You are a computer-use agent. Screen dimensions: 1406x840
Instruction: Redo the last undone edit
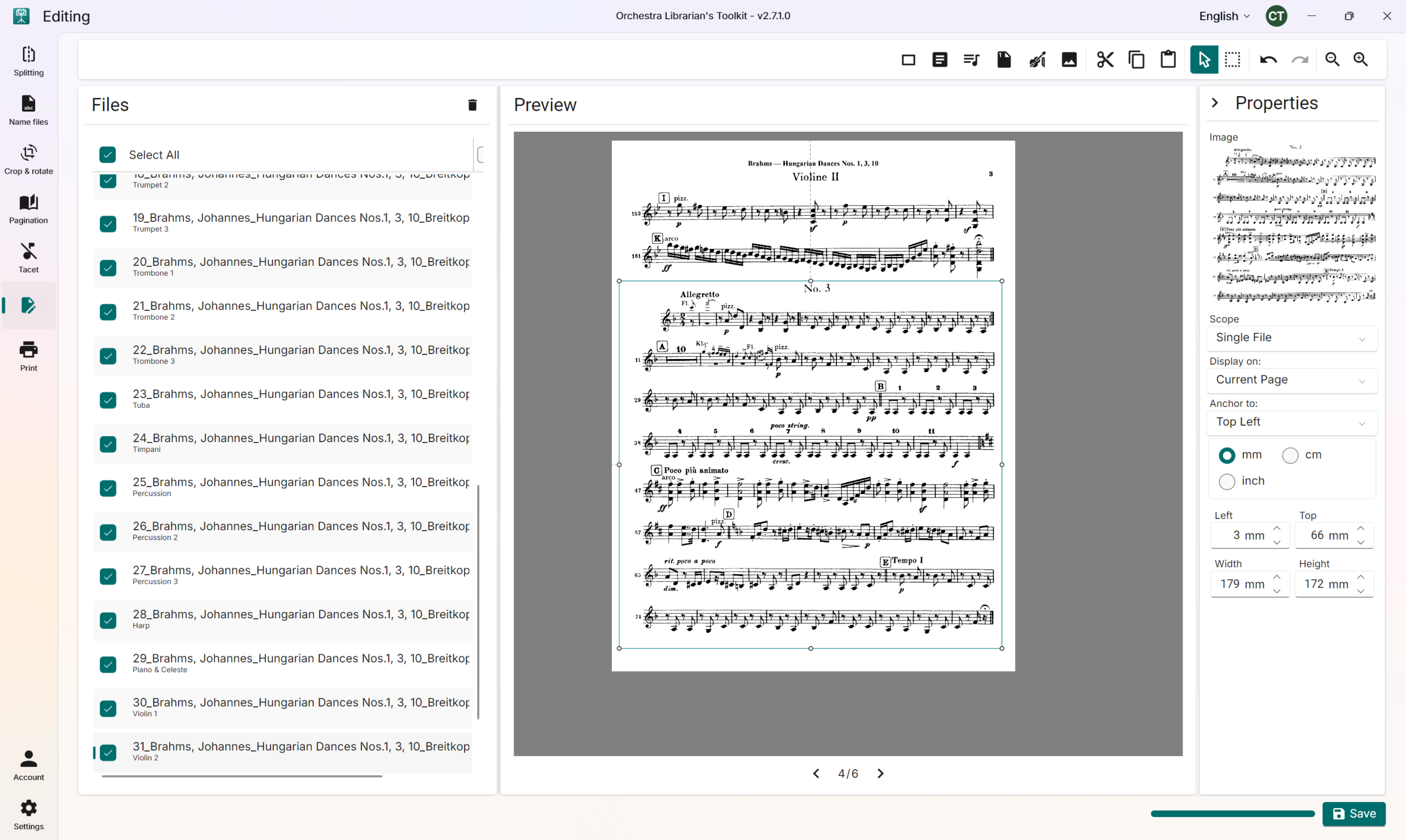tap(1300, 60)
